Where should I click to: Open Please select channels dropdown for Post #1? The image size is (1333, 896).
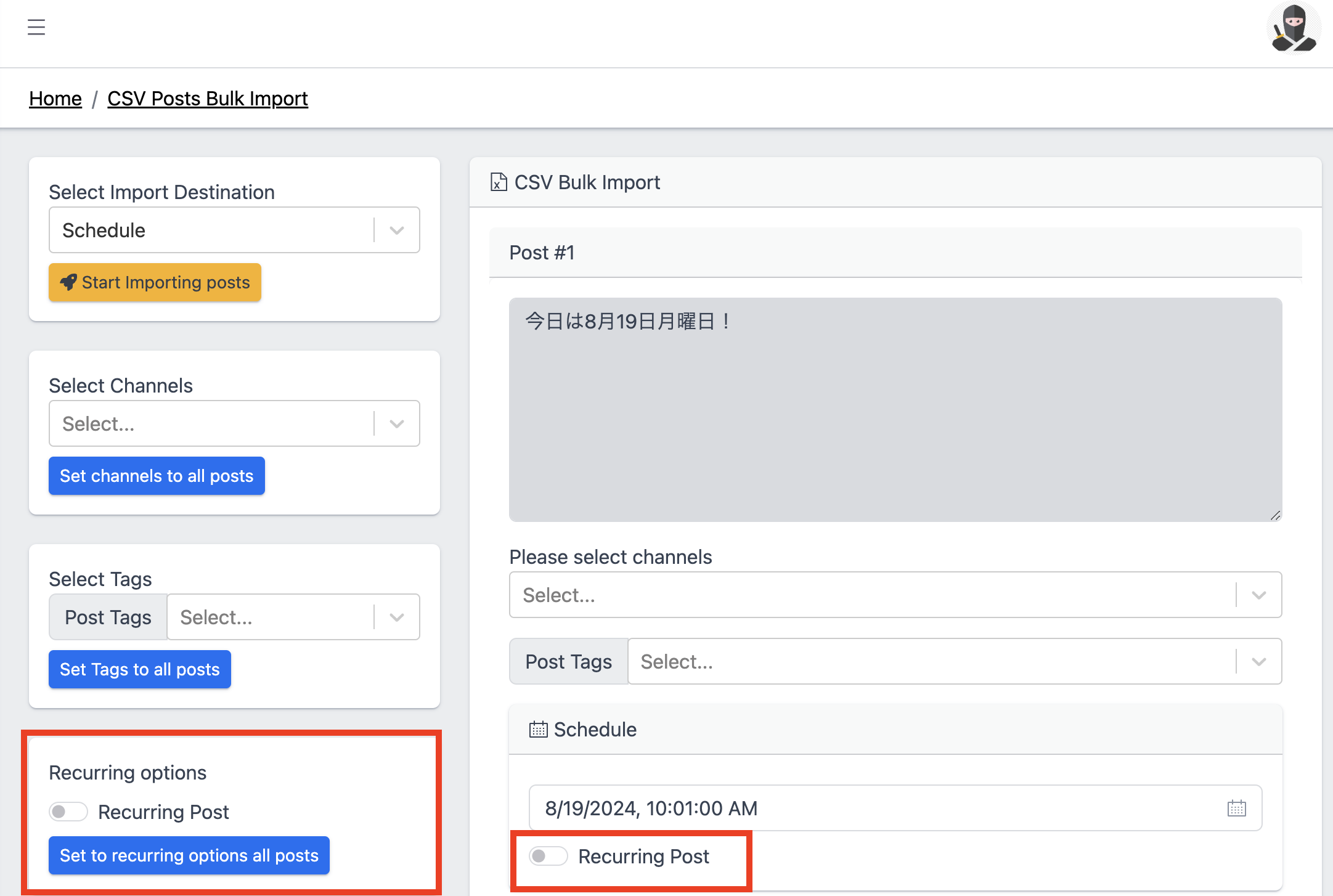coord(895,595)
